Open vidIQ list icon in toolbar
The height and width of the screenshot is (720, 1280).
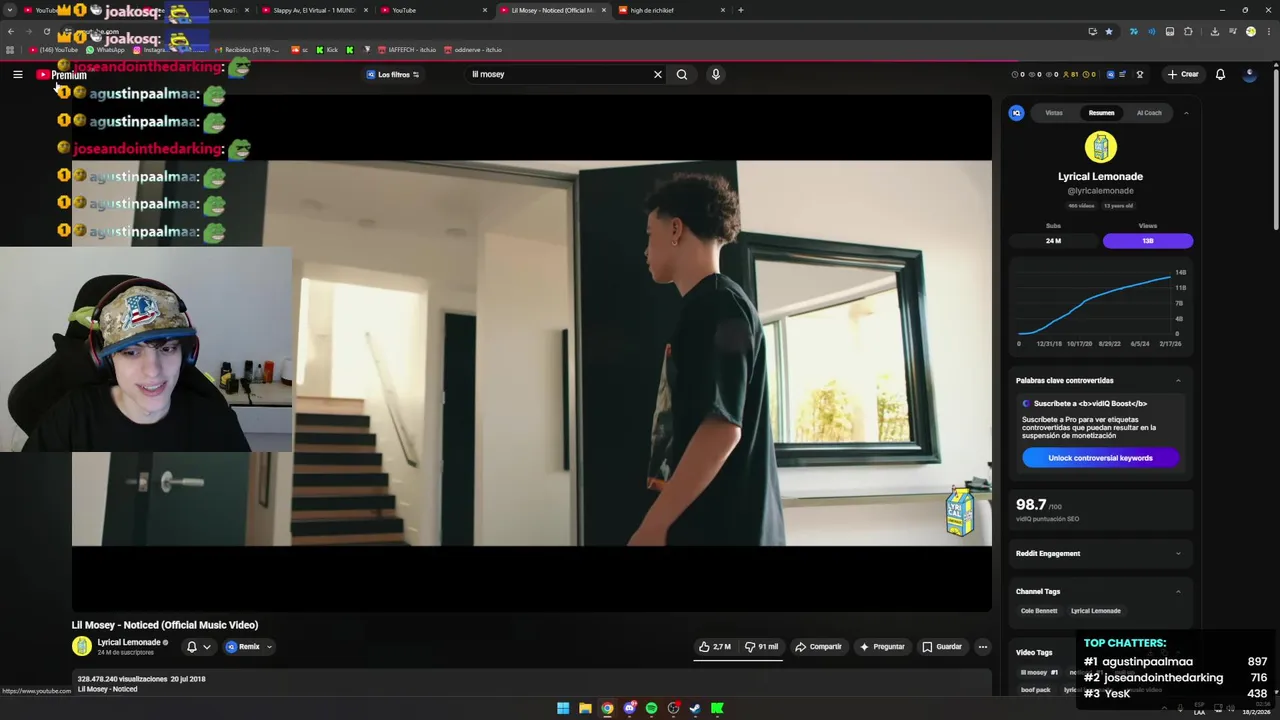(1123, 74)
